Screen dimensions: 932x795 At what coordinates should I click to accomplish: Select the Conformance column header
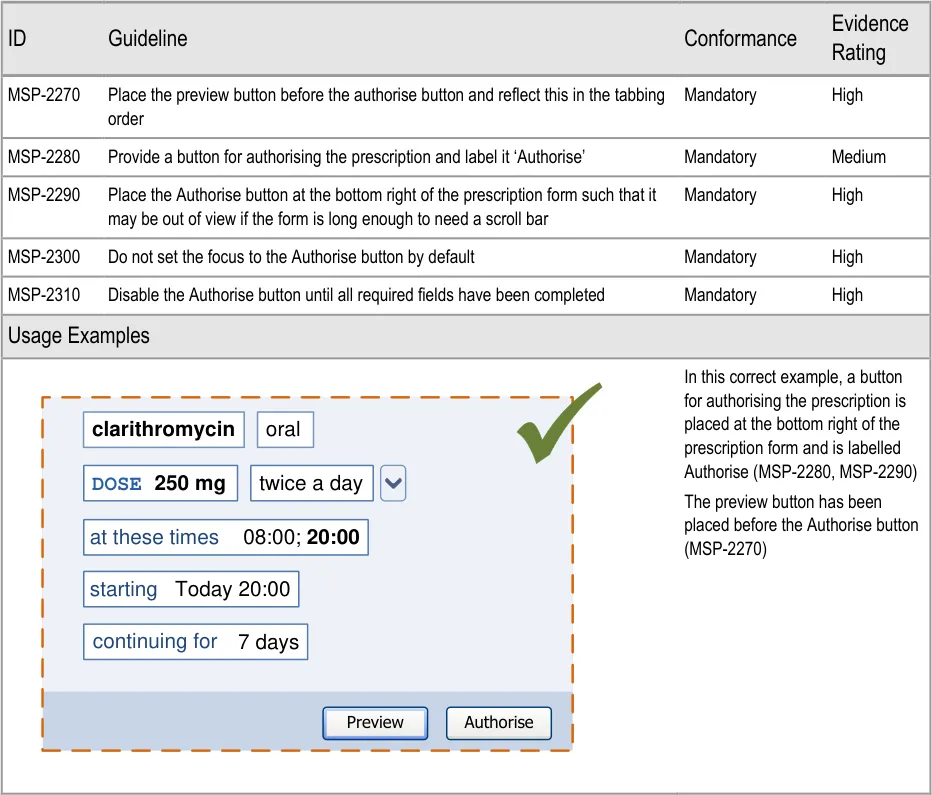(740, 39)
